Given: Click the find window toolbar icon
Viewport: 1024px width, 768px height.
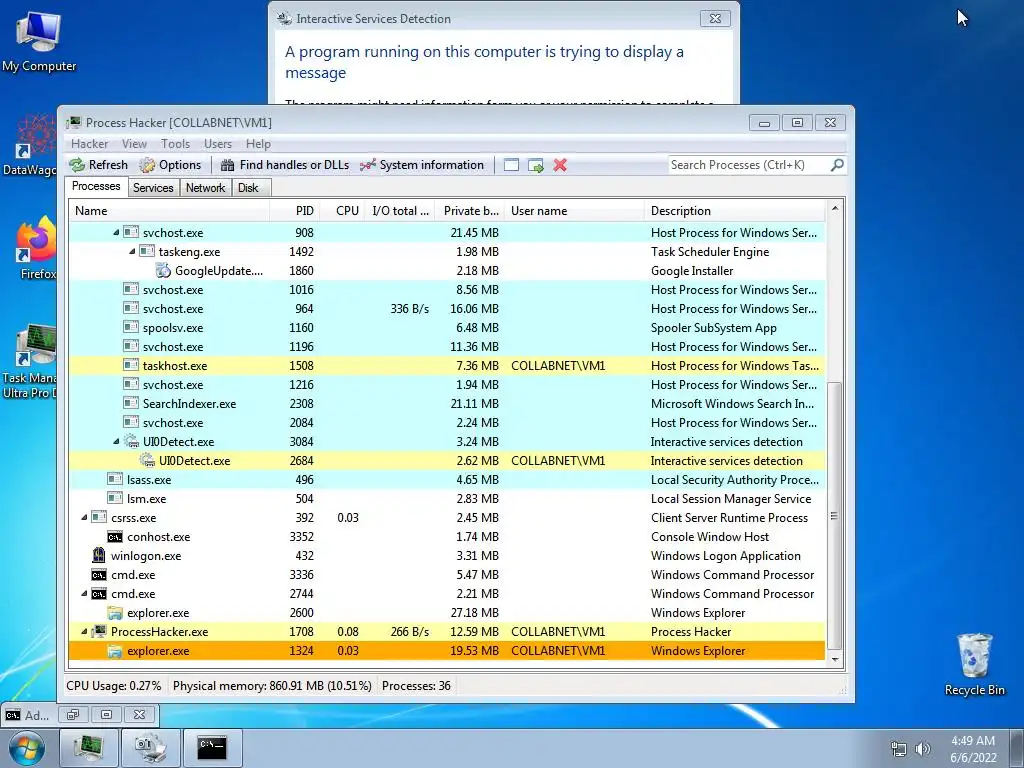Looking at the screenshot, I should [511, 165].
